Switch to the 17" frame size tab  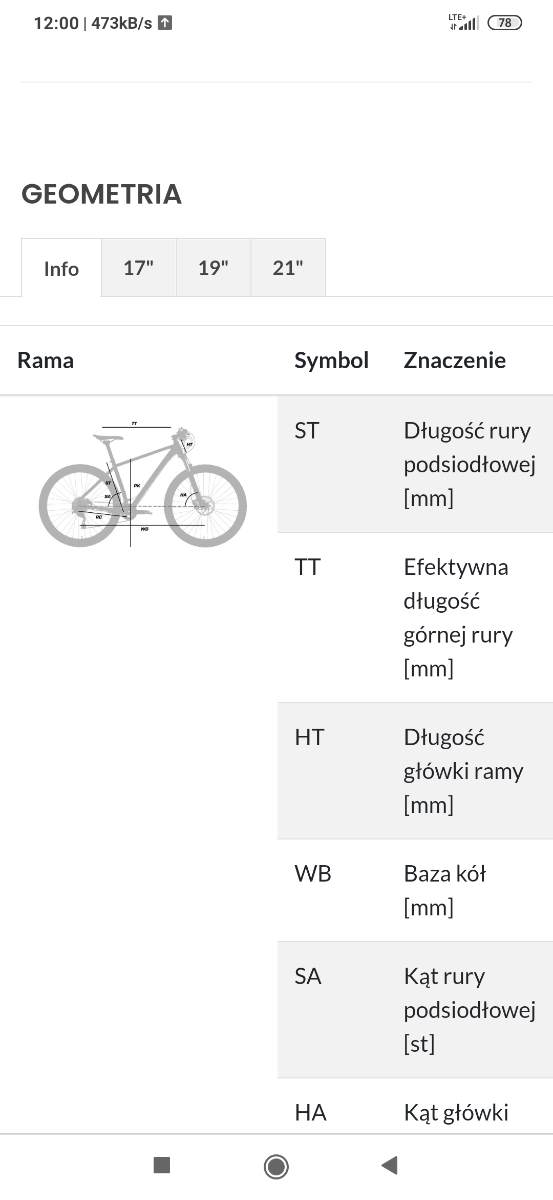click(x=138, y=267)
